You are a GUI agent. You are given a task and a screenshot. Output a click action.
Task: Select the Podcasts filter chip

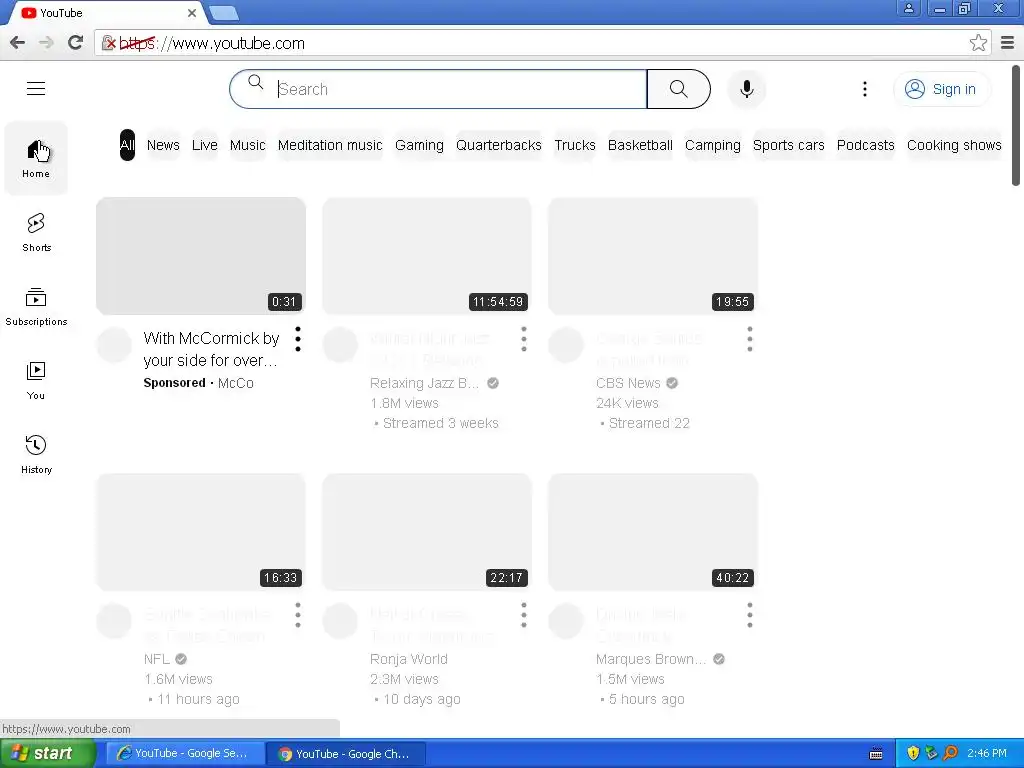[x=865, y=145]
